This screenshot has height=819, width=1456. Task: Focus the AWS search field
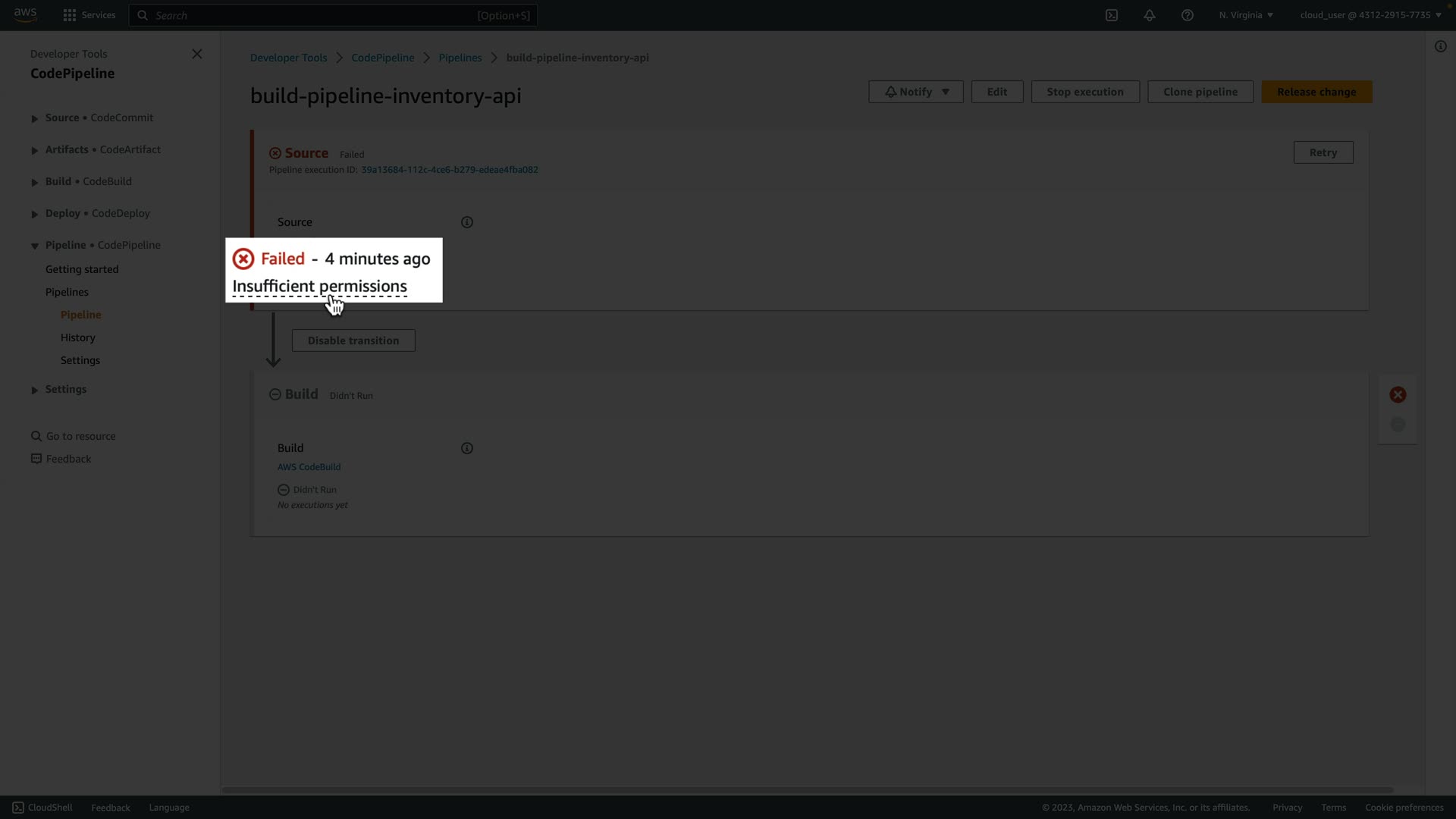pos(334,15)
